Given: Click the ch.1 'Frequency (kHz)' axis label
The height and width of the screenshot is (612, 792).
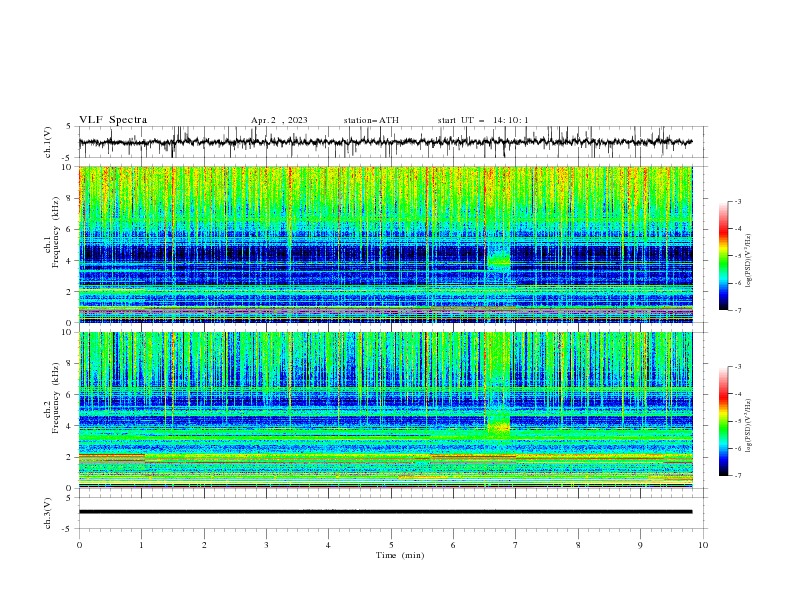Looking at the screenshot, I should coord(56,233).
